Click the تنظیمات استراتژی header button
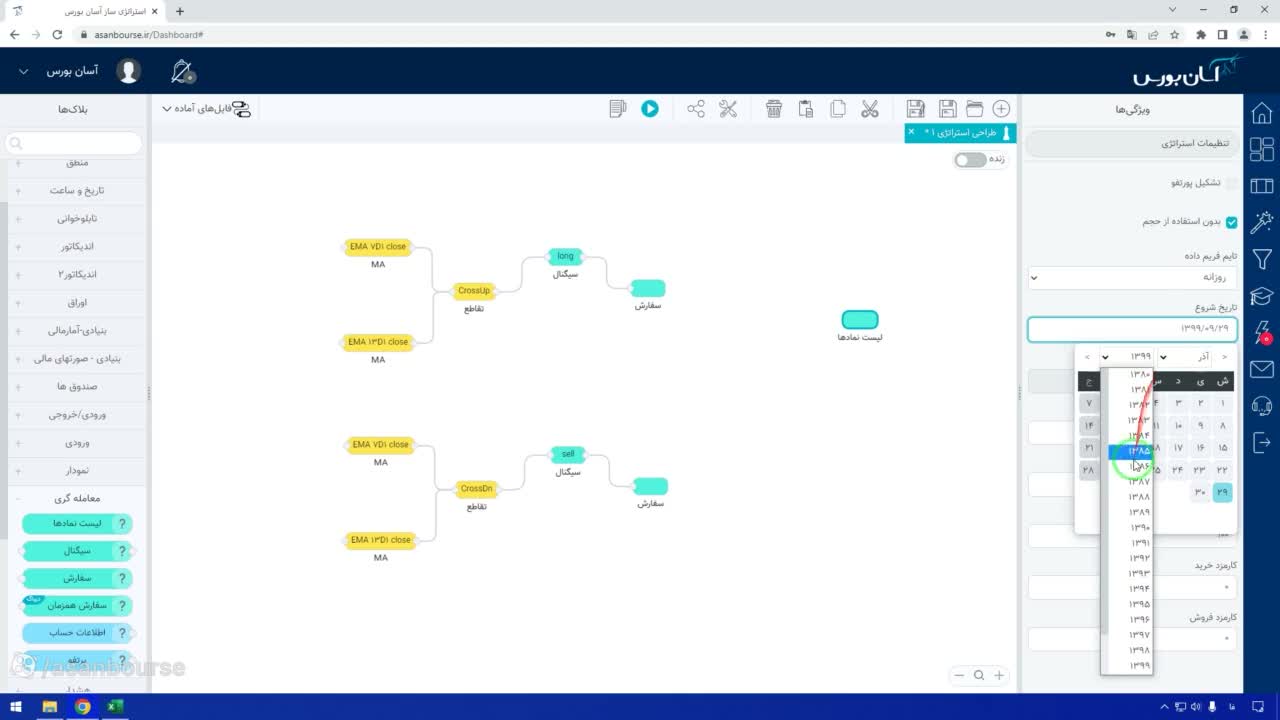The height and width of the screenshot is (720, 1280). point(1133,144)
